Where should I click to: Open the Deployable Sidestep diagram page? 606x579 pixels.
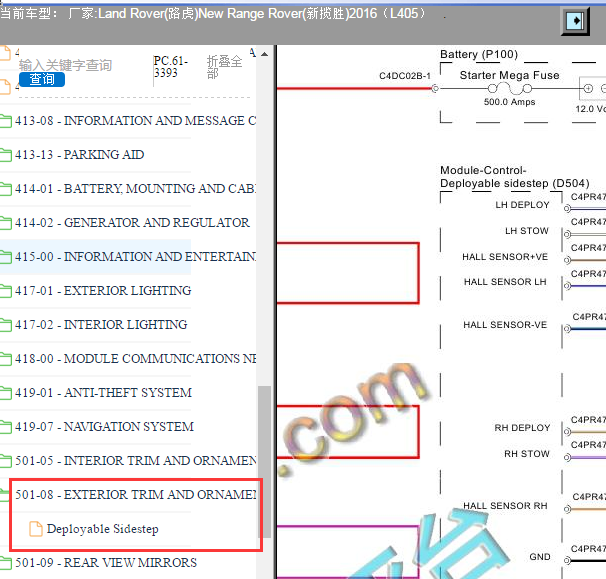102,529
